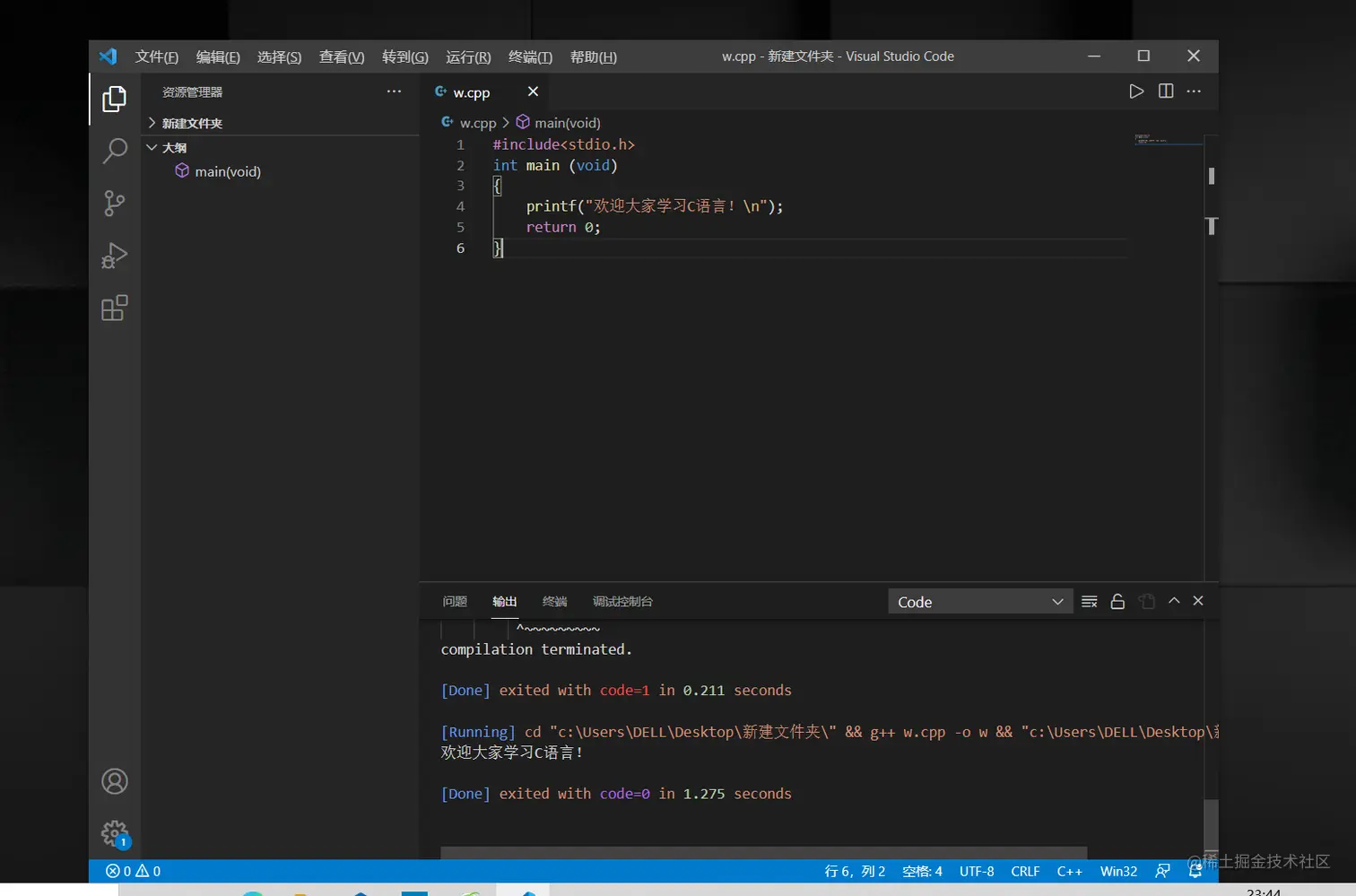Split the editor to the right
This screenshot has width=1356, height=896.
click(1166, 91)
